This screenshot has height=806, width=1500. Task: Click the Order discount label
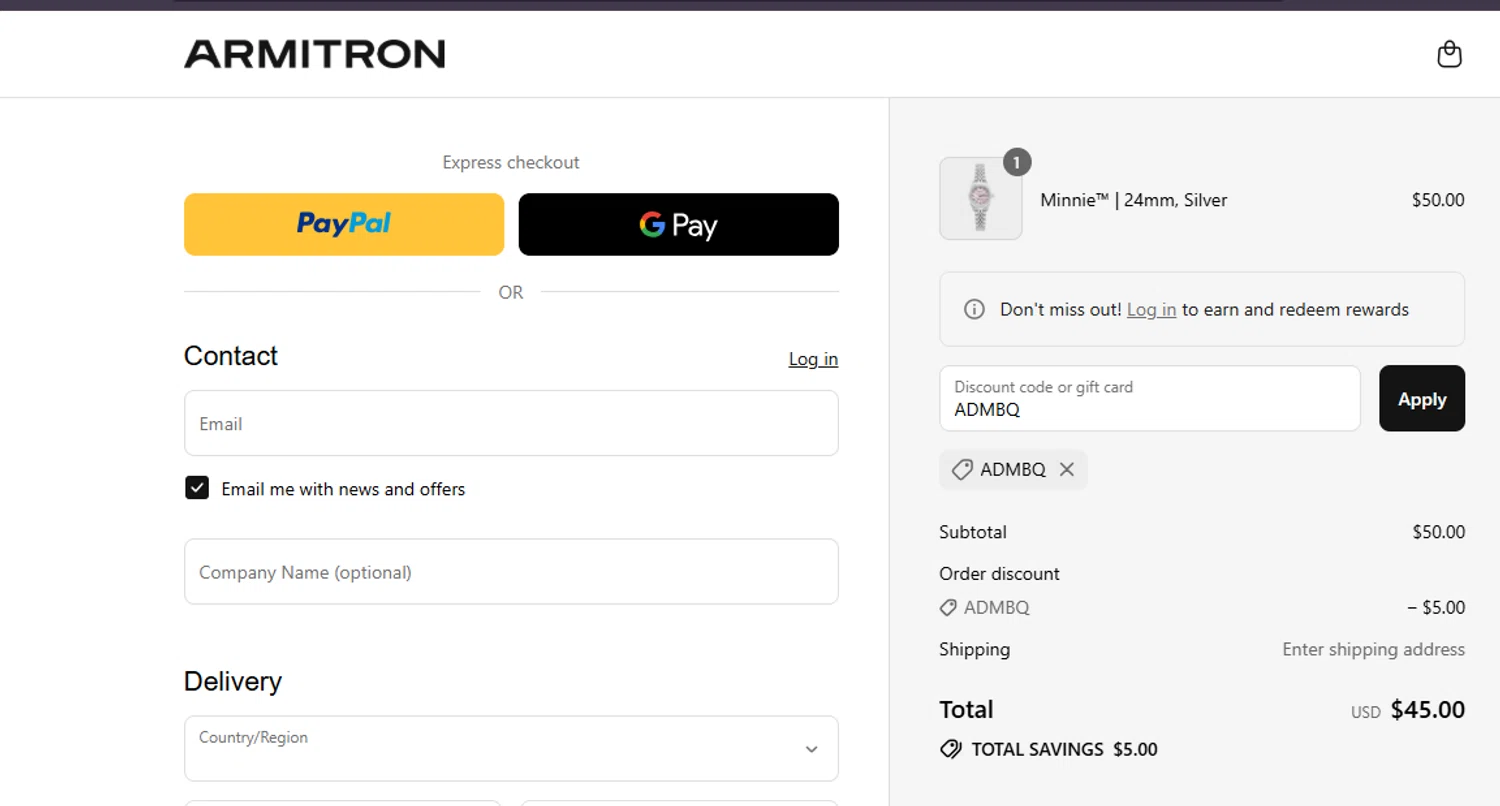point(999,574)
